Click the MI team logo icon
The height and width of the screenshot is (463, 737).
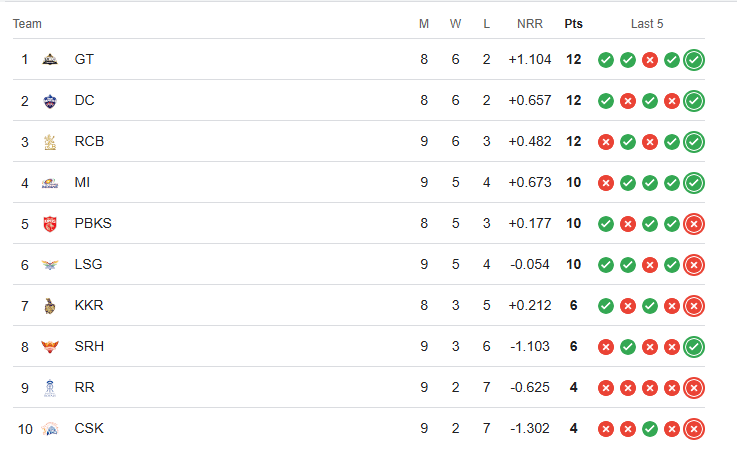tap(50, 183)
